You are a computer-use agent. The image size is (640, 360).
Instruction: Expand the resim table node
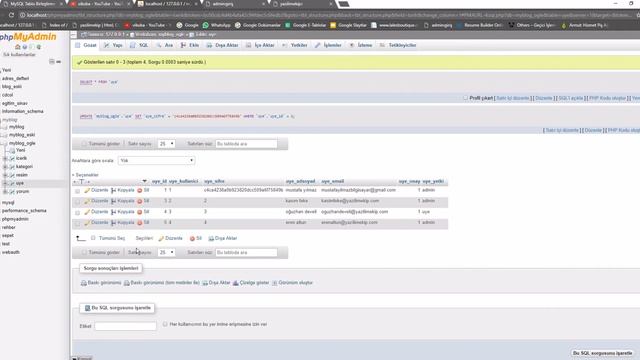point(5,175)
